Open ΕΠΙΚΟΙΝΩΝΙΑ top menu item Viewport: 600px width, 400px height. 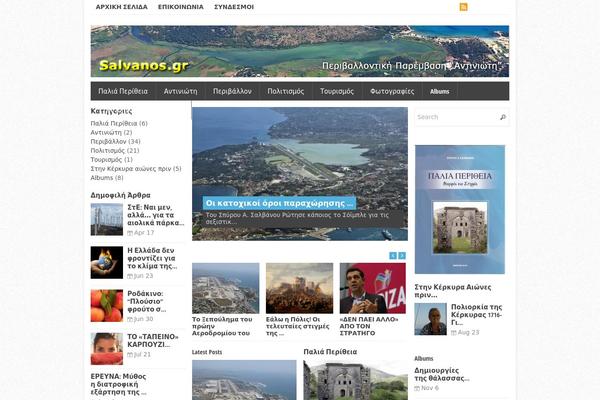[x=181, y=7]
